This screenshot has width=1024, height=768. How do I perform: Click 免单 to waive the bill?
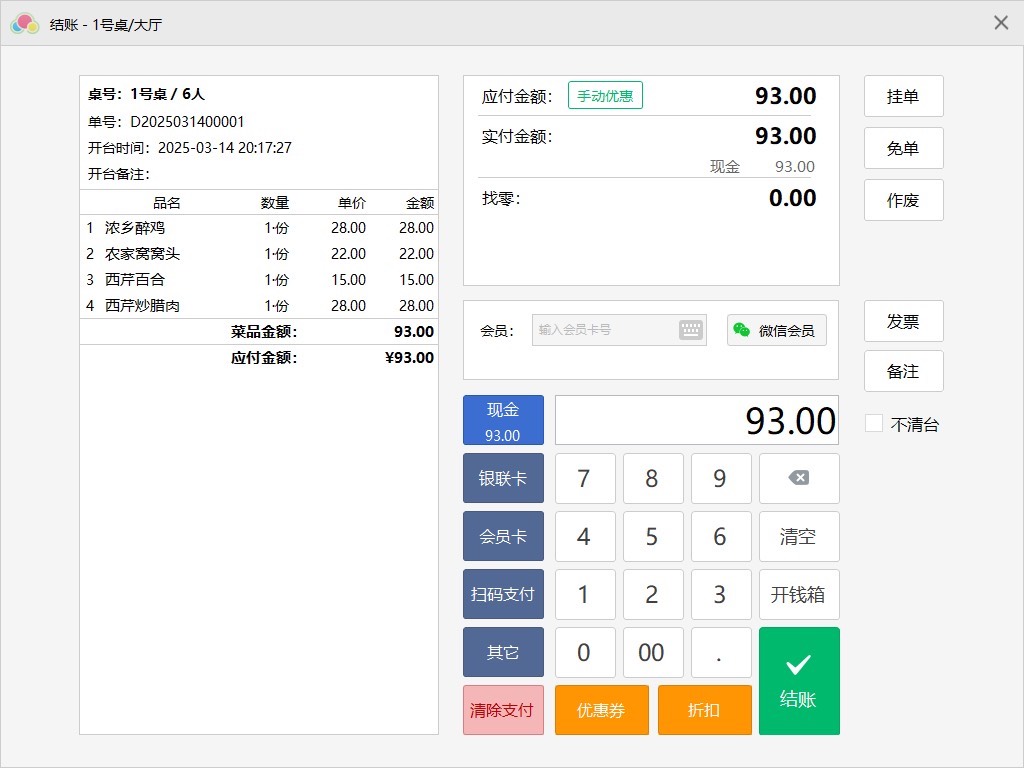[x=903, y=149]
